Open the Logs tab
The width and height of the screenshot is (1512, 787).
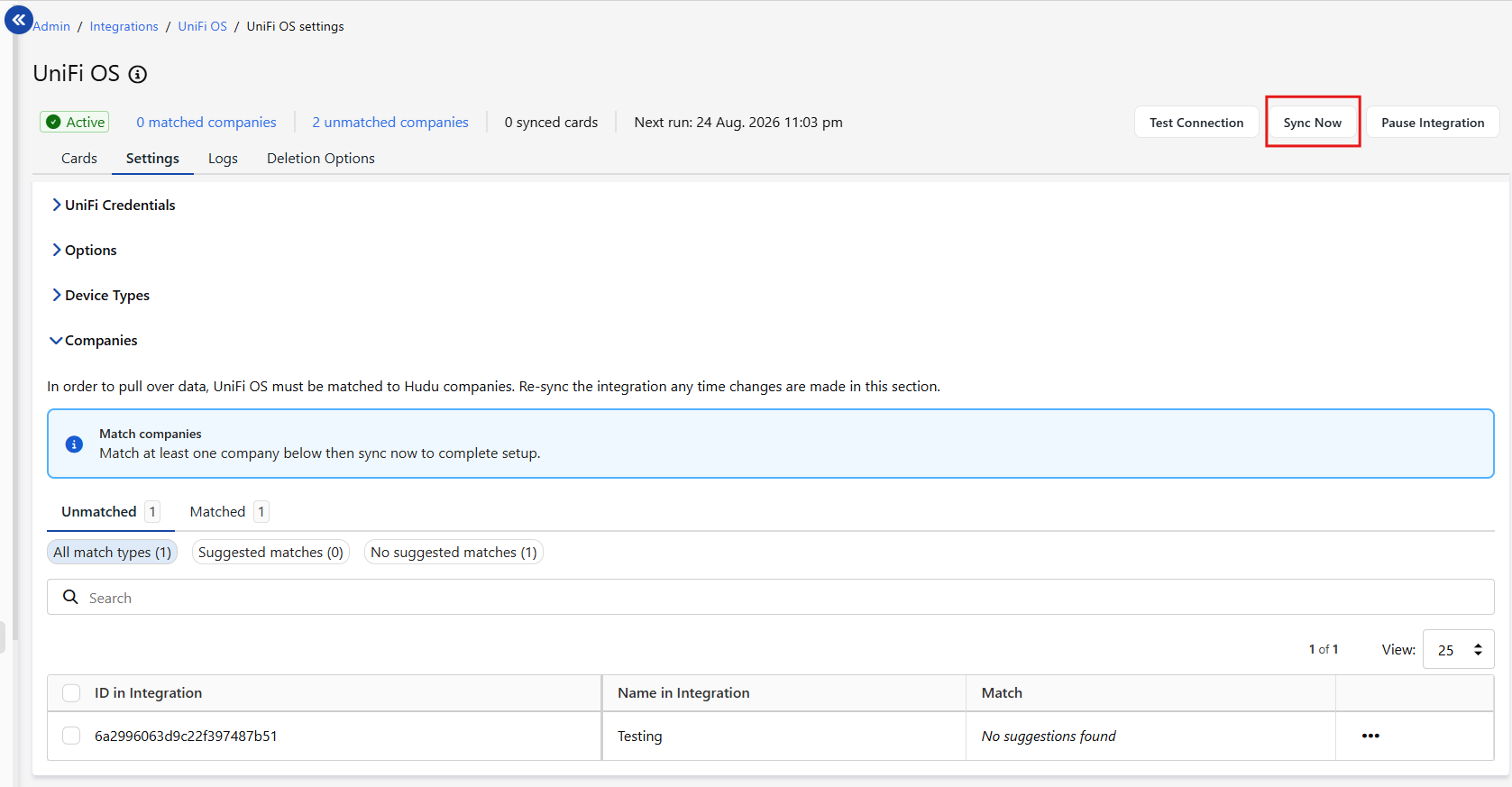223,158
